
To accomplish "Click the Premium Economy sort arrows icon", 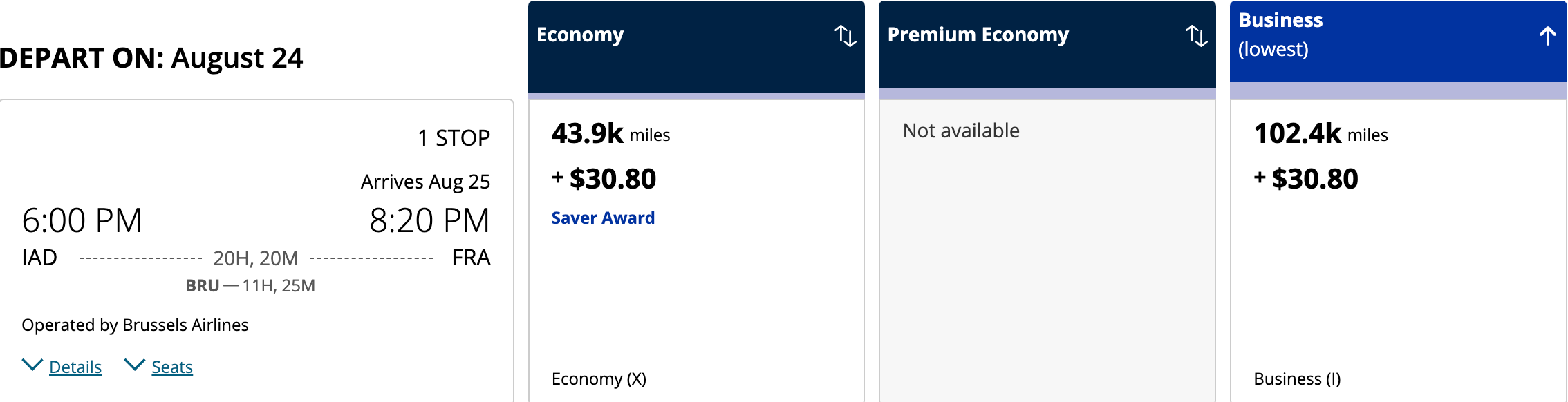I will 1196,35.
